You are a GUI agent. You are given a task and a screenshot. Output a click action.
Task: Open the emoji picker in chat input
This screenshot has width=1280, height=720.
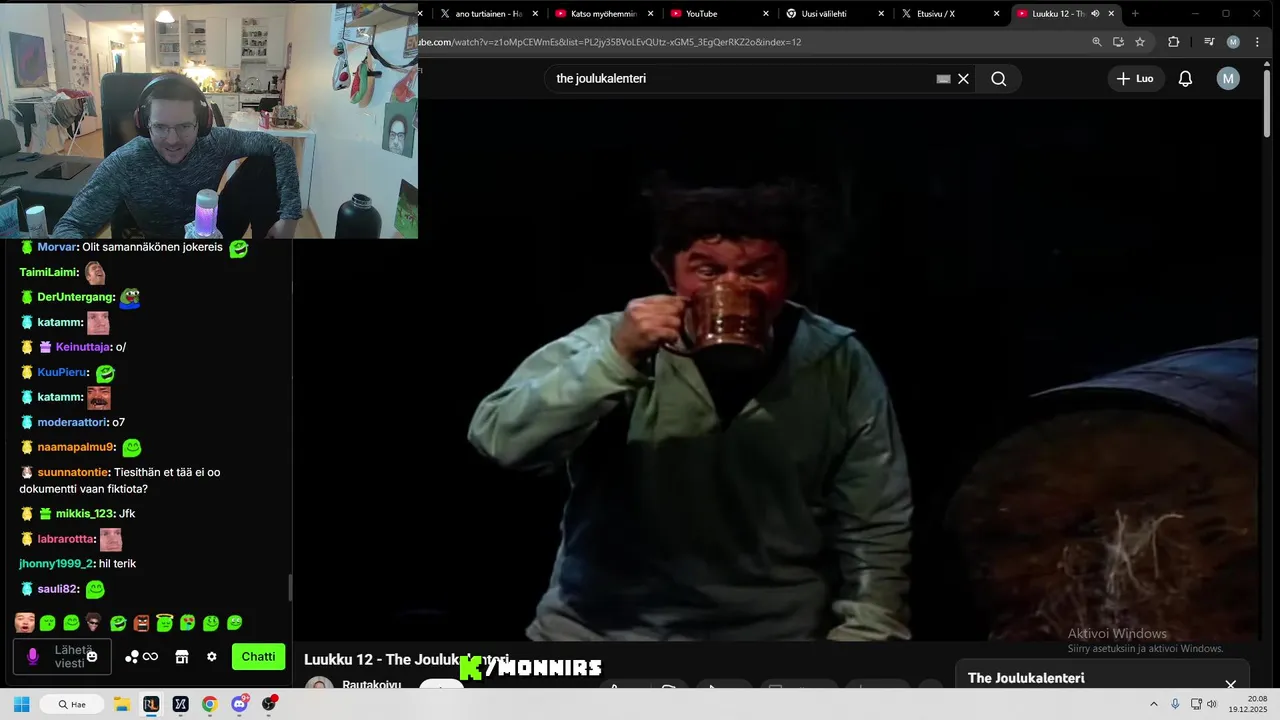pos(92,656)
